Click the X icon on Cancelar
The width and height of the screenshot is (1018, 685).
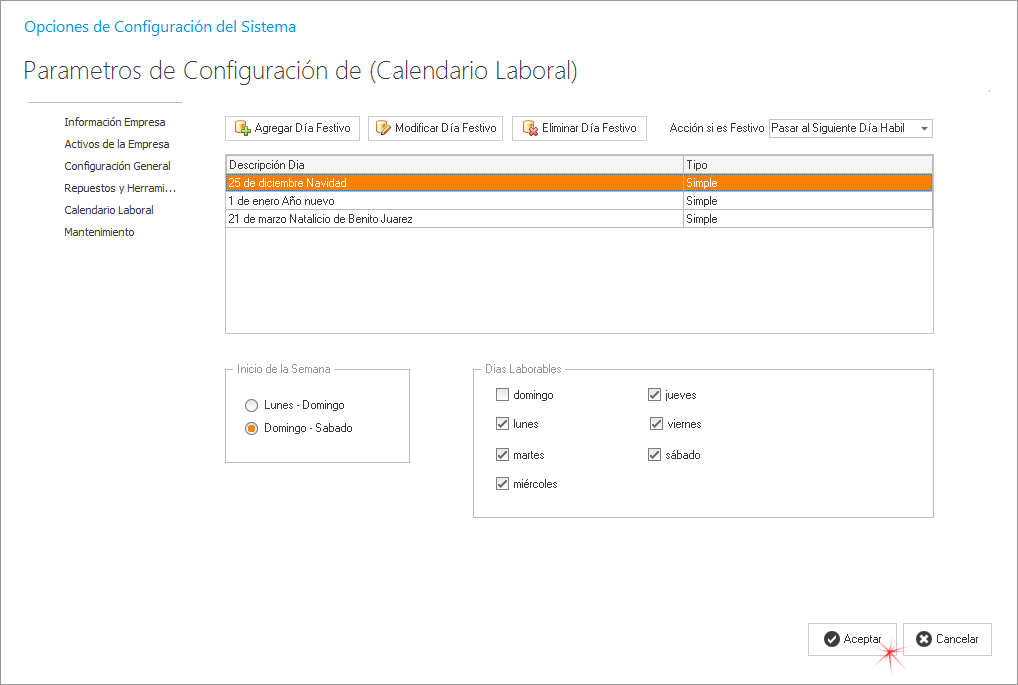(924, 639)
